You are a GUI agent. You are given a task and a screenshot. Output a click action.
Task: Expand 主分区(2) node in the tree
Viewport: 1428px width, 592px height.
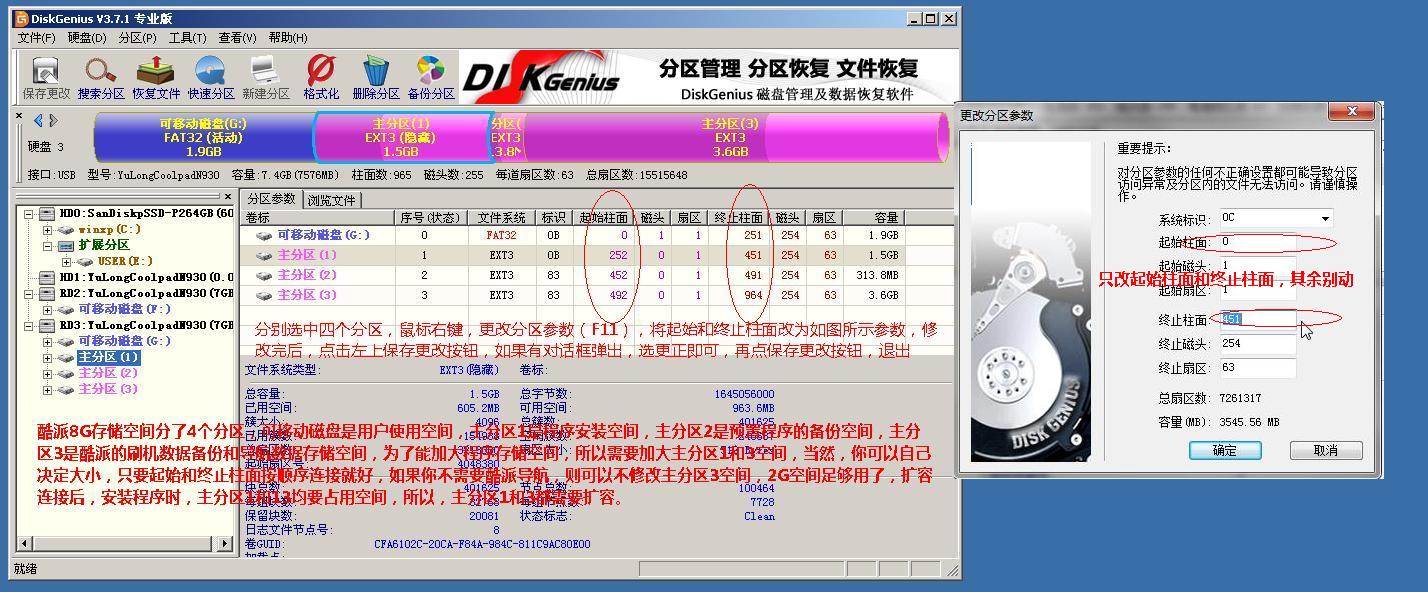point(47,373)
